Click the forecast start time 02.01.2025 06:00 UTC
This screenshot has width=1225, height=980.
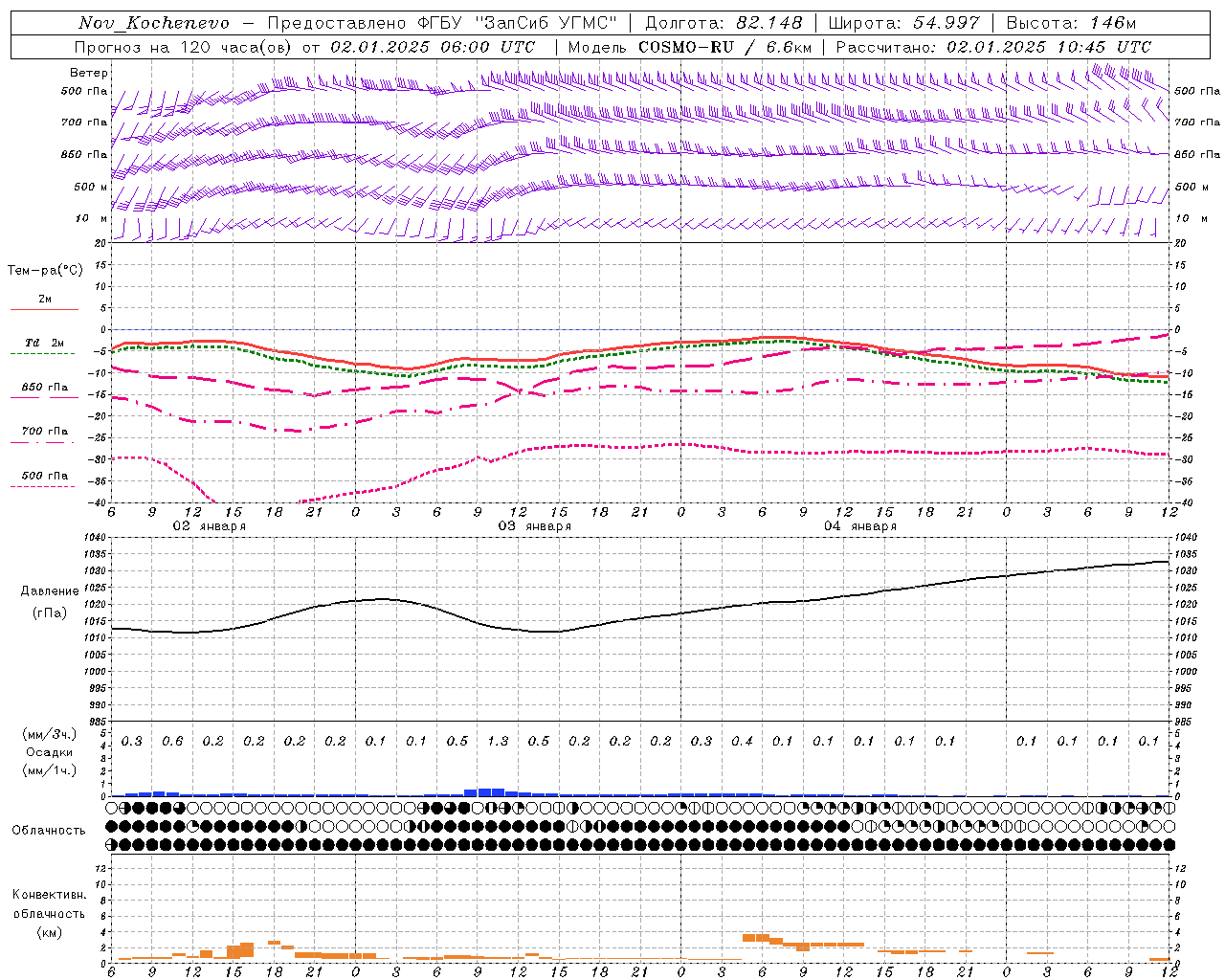[434, 47]
